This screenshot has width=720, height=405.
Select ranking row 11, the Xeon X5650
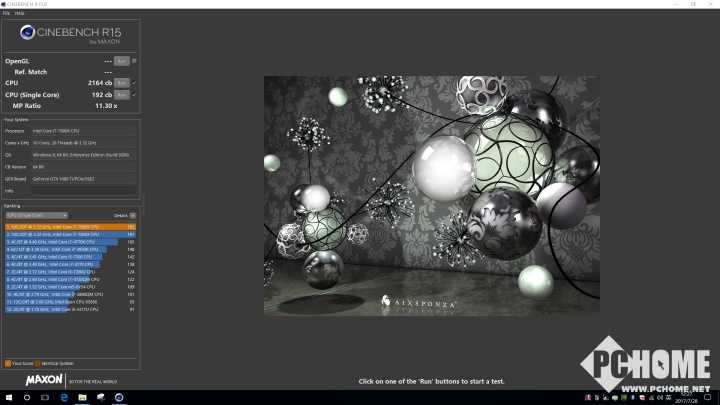coord(71,302)
